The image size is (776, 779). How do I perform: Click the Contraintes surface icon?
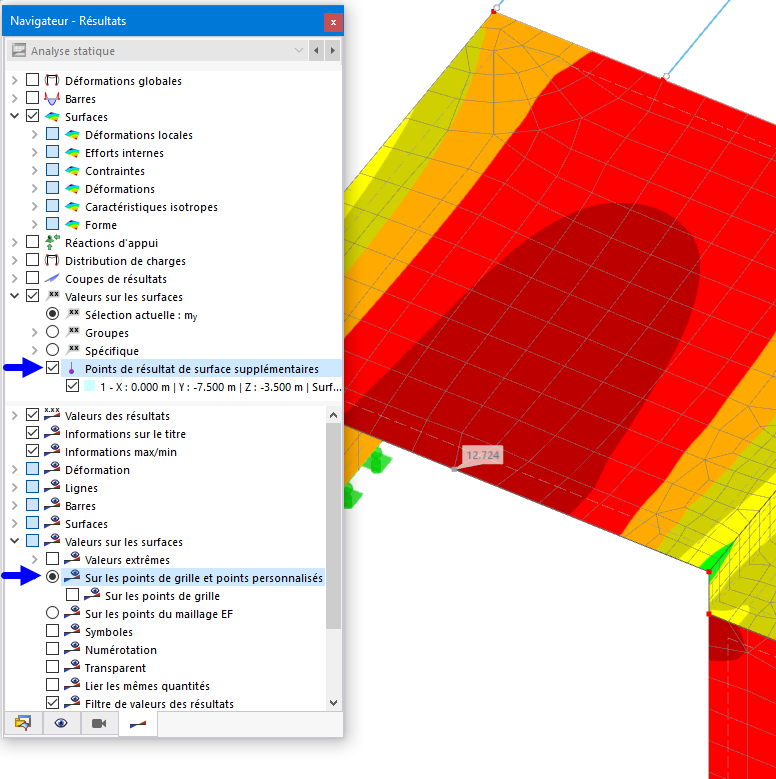[72, 171]
